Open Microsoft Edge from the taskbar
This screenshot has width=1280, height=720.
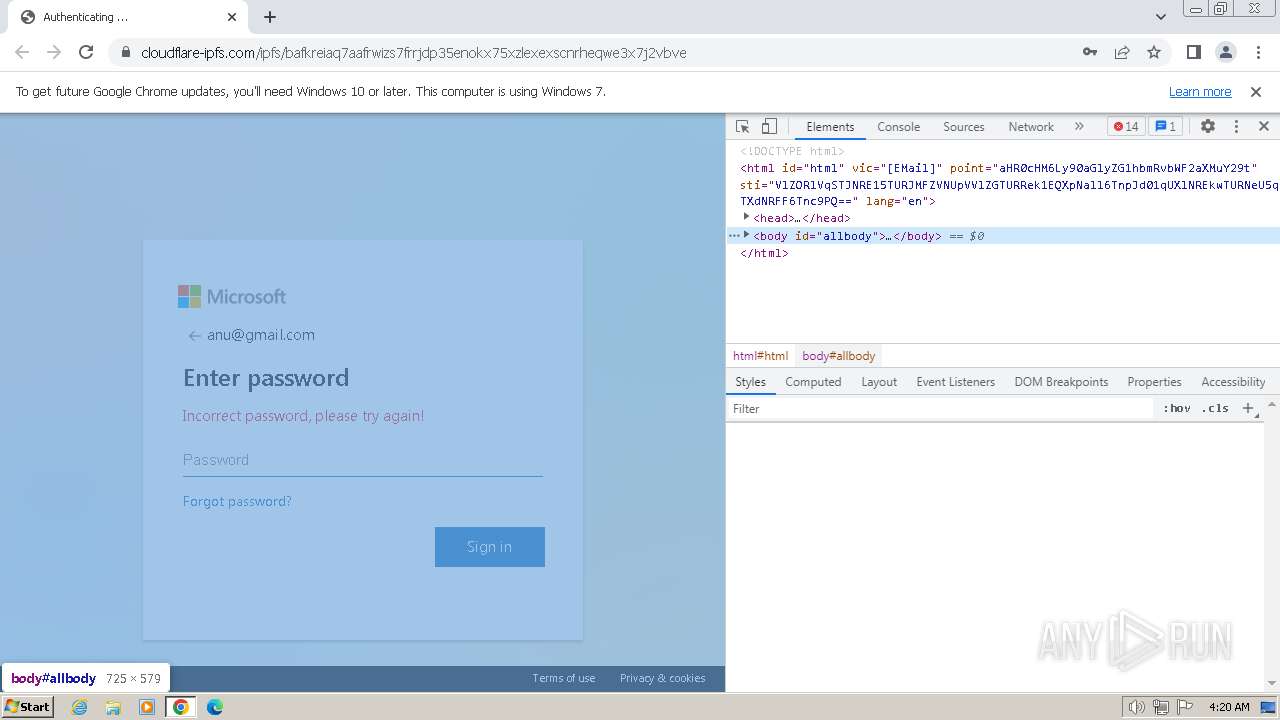[214, 707]
